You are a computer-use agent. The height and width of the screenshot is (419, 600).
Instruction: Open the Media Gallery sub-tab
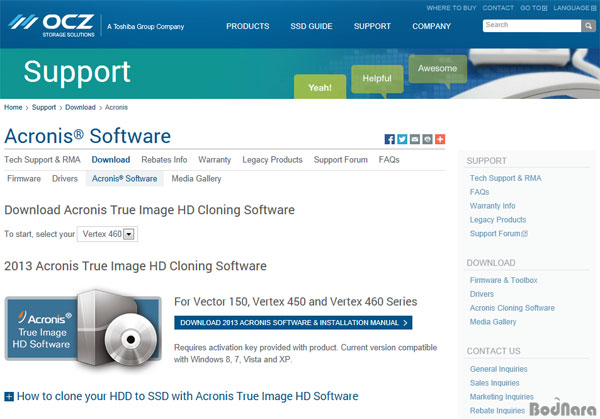click(196, 179)
